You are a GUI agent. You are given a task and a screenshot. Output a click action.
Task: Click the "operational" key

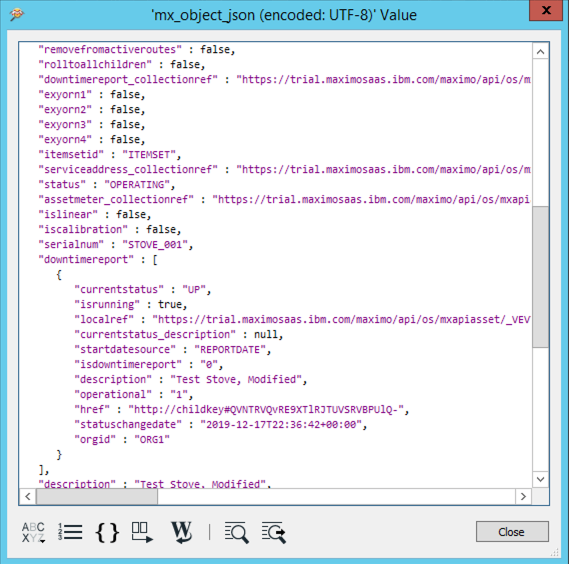[113, 395]
